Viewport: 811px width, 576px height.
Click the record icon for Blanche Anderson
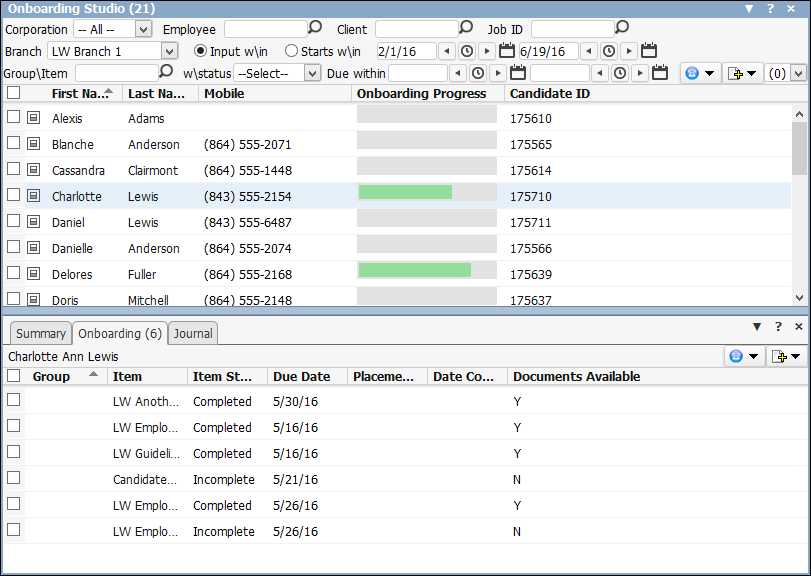point(34,144)
